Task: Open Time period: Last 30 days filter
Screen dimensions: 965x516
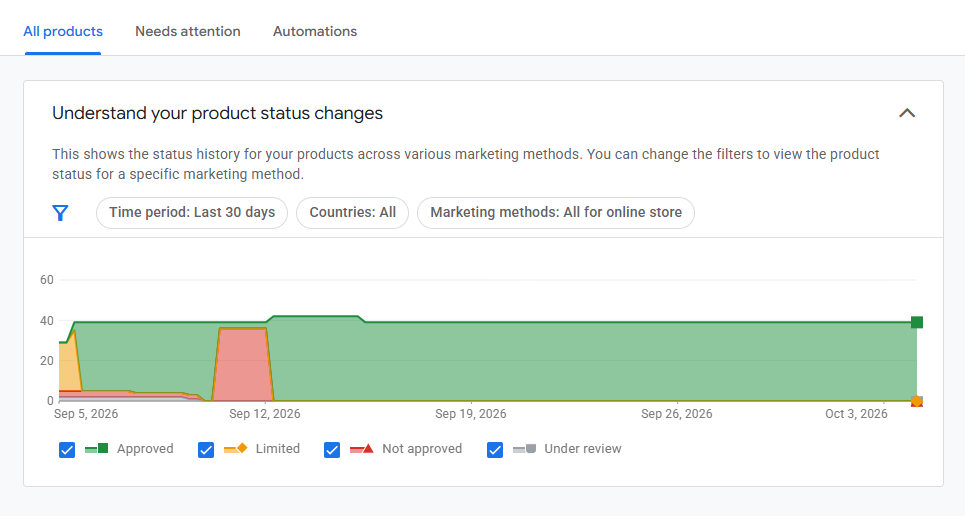Action: [192, 212]
